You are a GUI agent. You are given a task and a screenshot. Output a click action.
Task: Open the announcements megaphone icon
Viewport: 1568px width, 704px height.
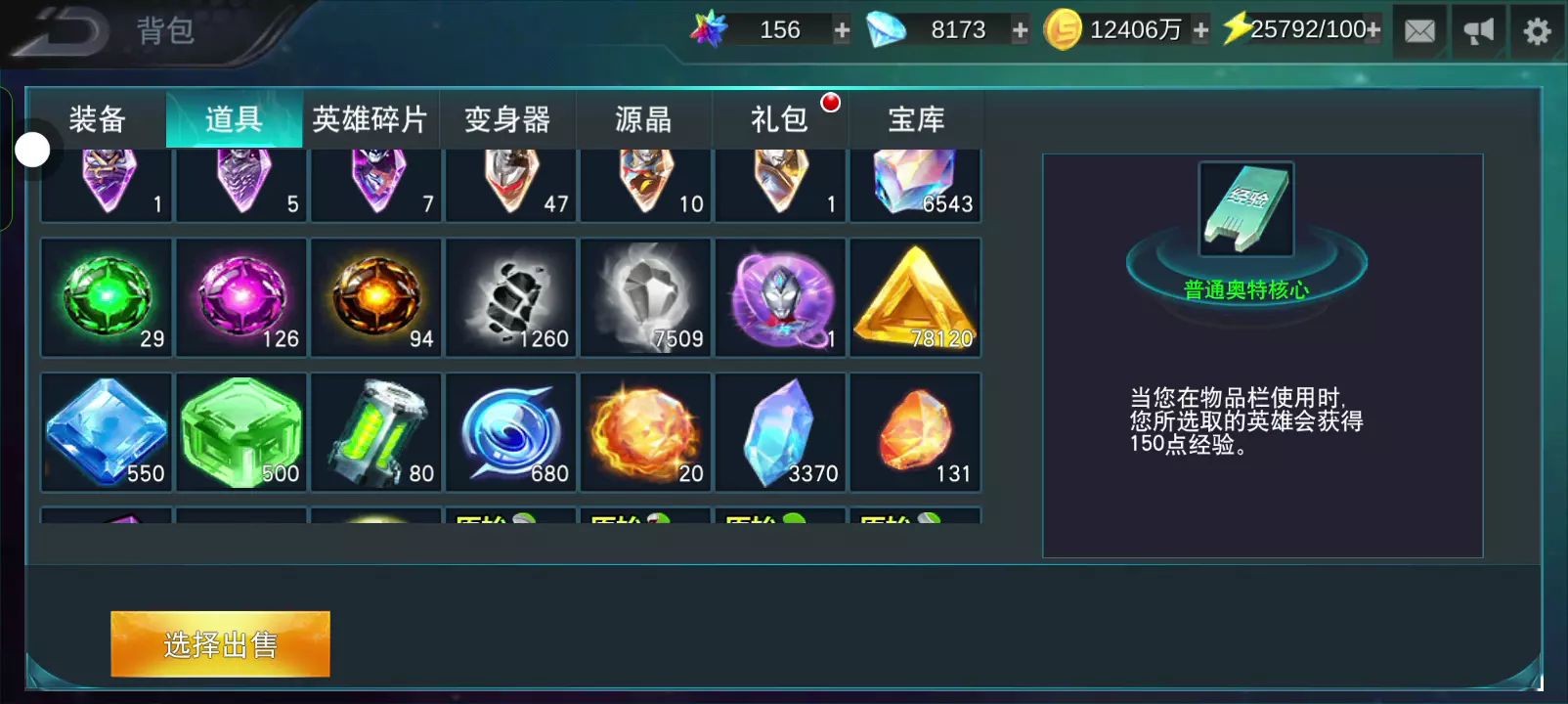coord(1478,31)
